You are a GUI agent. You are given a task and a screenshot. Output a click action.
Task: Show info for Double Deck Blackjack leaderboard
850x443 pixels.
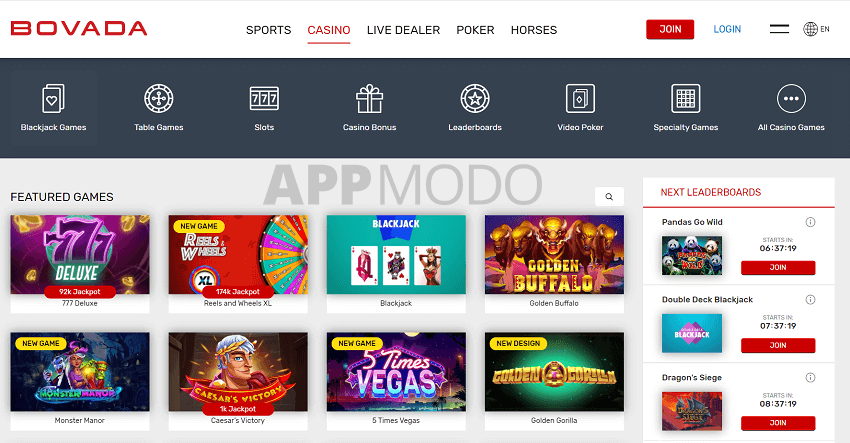point(810,299)
